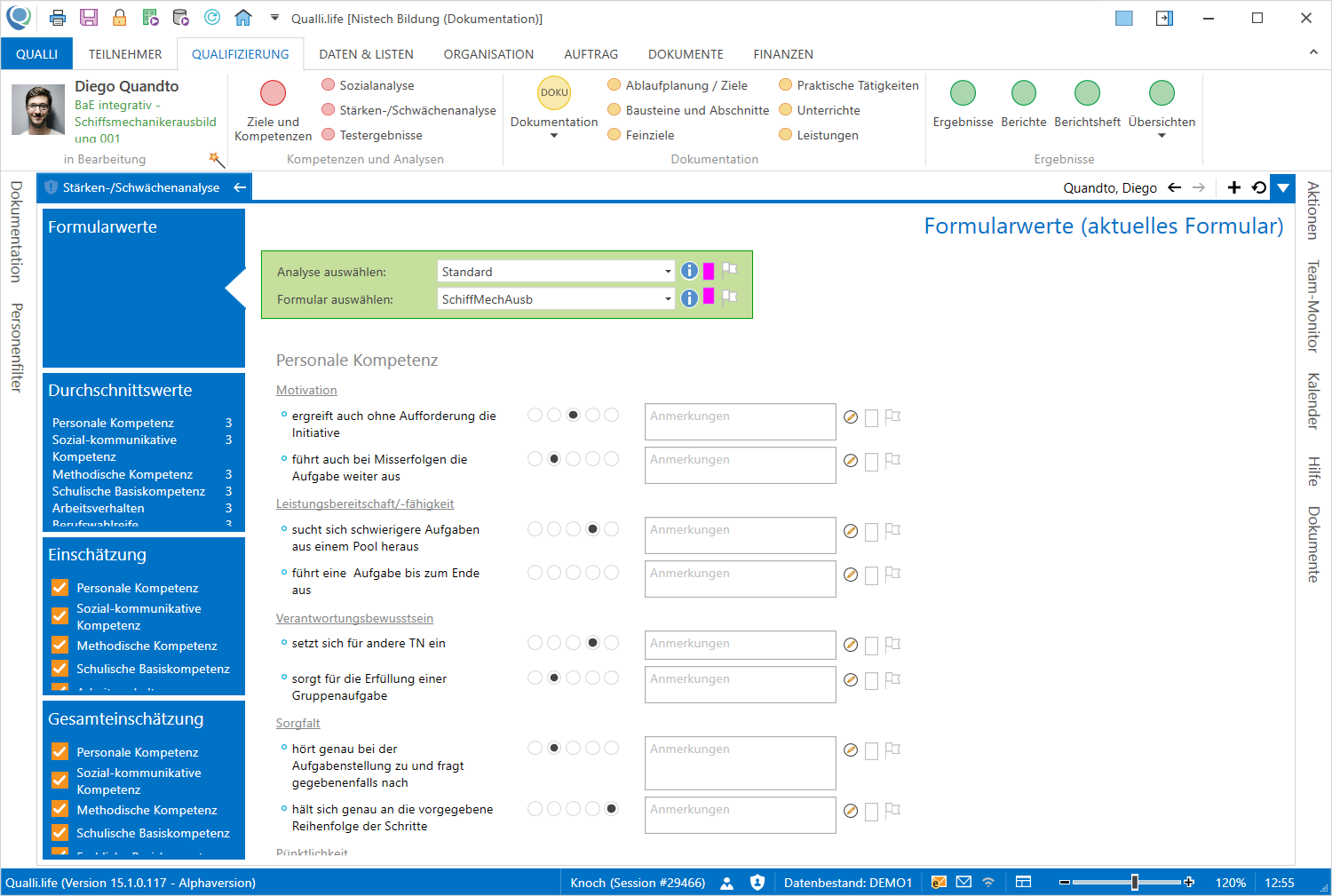
Task: Go to previous participant left arrow
Action: (1174, 187)
